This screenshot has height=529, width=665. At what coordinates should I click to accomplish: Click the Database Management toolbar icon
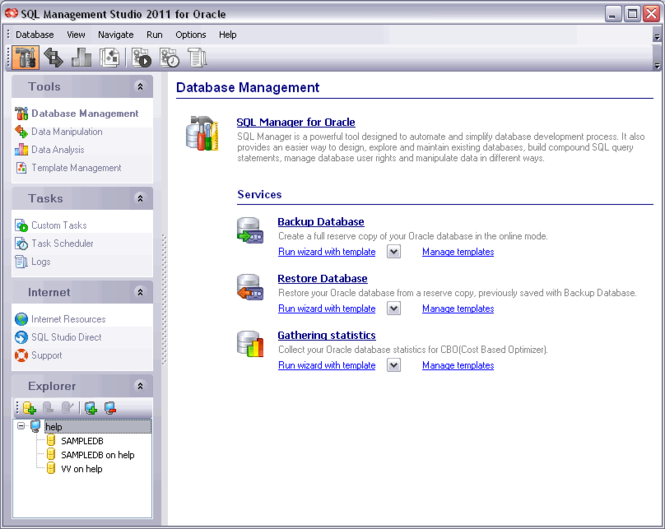coord(25,58)
